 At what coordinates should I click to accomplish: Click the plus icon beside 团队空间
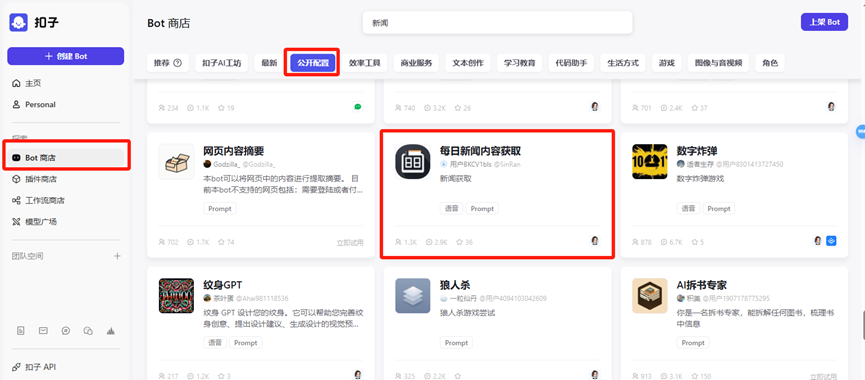point(117,256)
